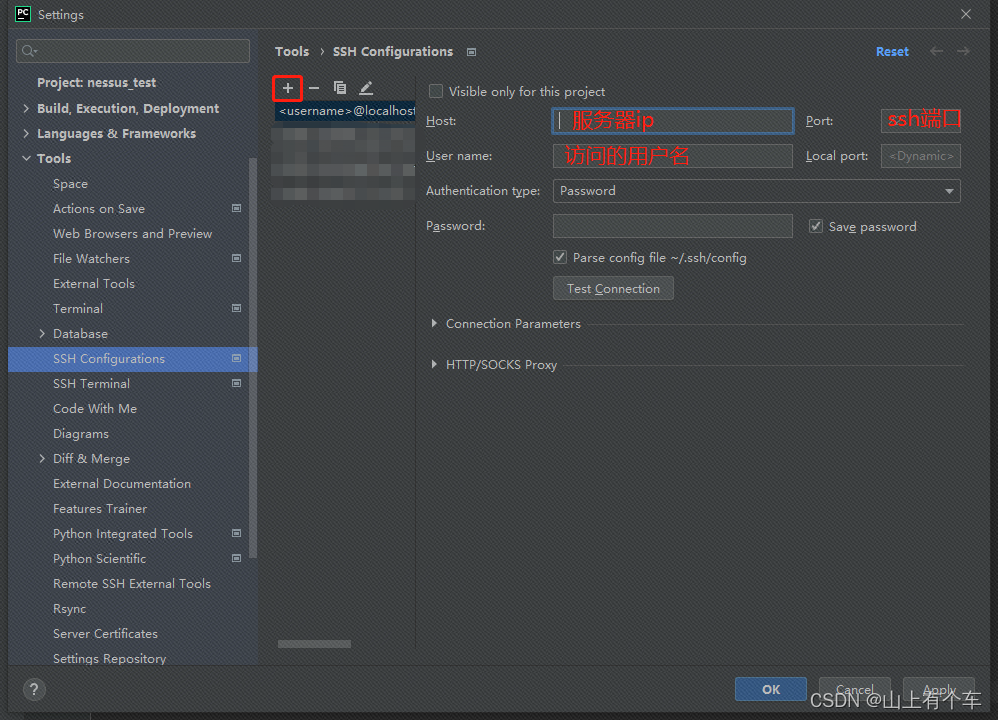Select Diagrams settings item

pyautogui.click(x=81, y=434)
